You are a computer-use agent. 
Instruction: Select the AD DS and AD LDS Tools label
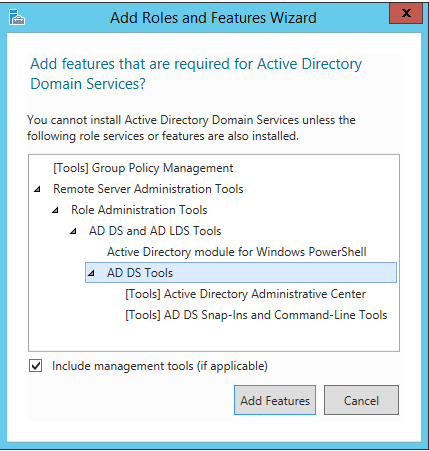(x=155, y=231)
